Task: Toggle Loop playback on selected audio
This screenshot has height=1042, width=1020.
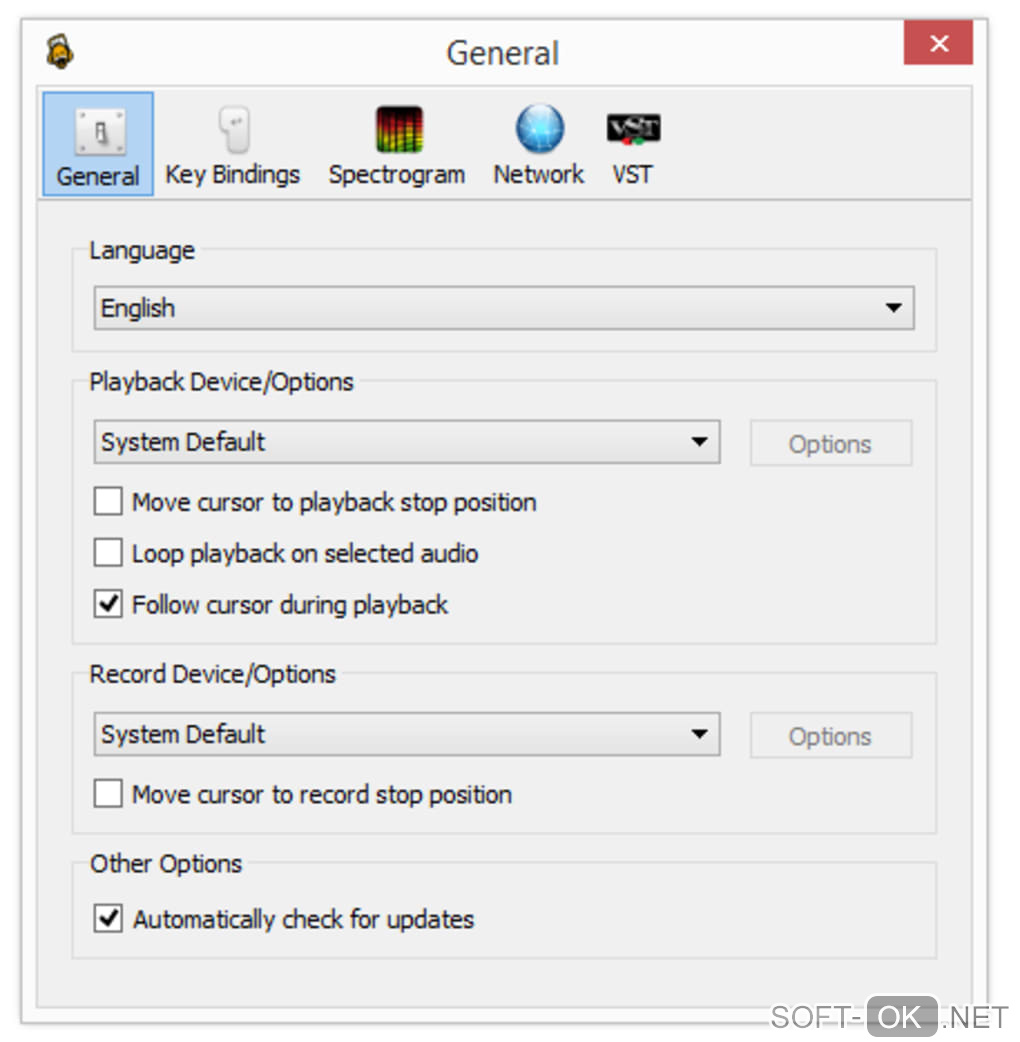Action: pyautogui.click(x=108, y=553)
